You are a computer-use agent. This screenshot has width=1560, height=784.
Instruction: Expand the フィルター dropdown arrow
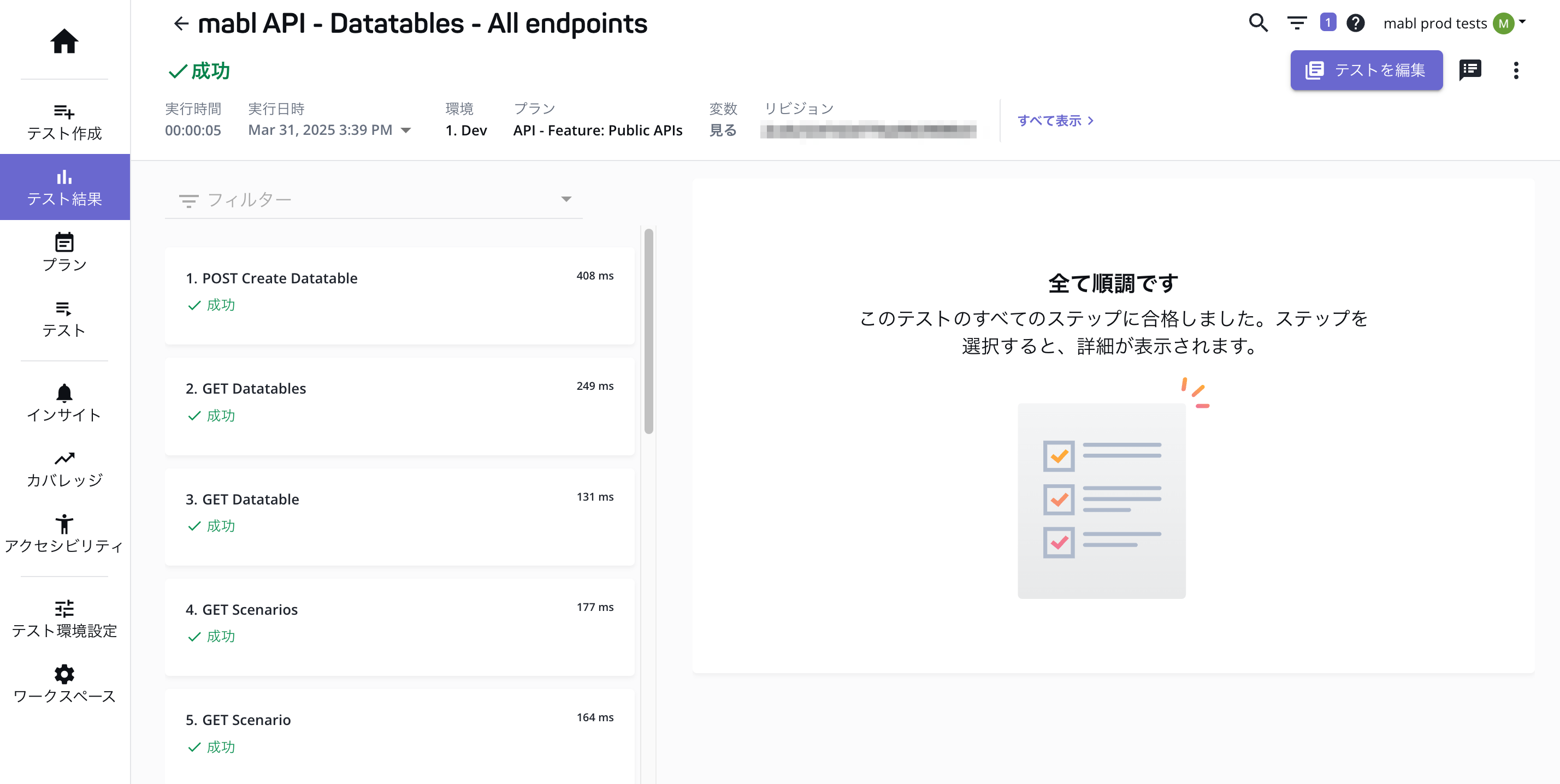(566, 199)
